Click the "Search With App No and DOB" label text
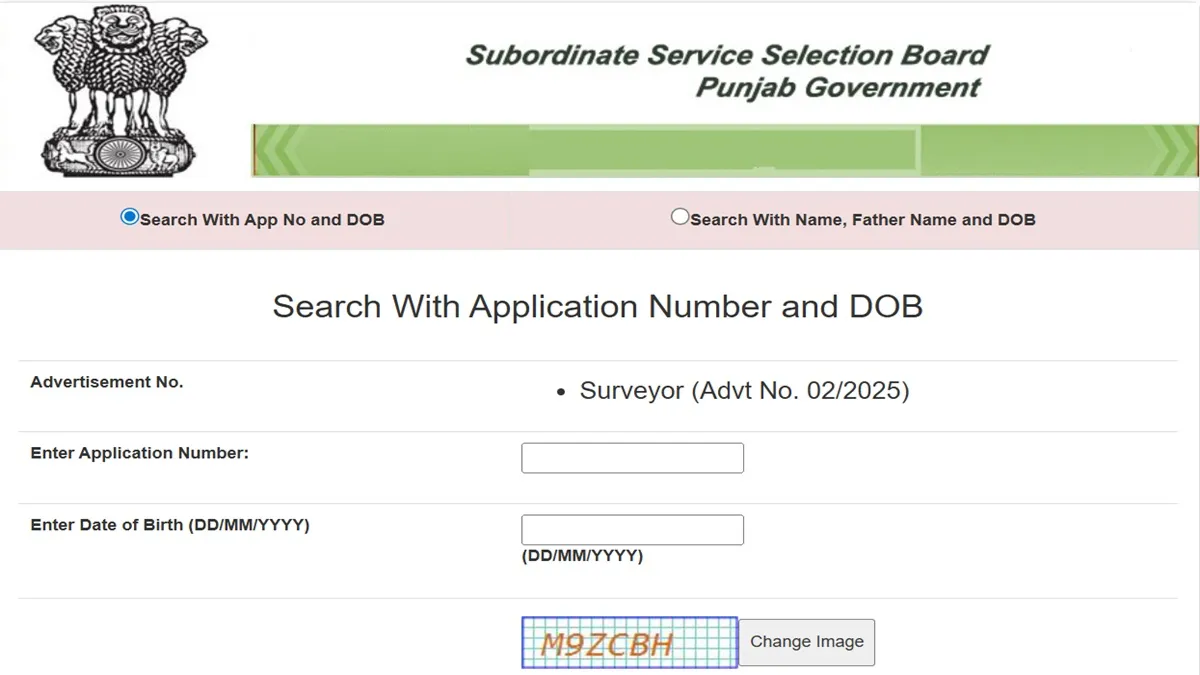Screen dimensions: 1200x675 pyautogui.click(x=262, y=220)
